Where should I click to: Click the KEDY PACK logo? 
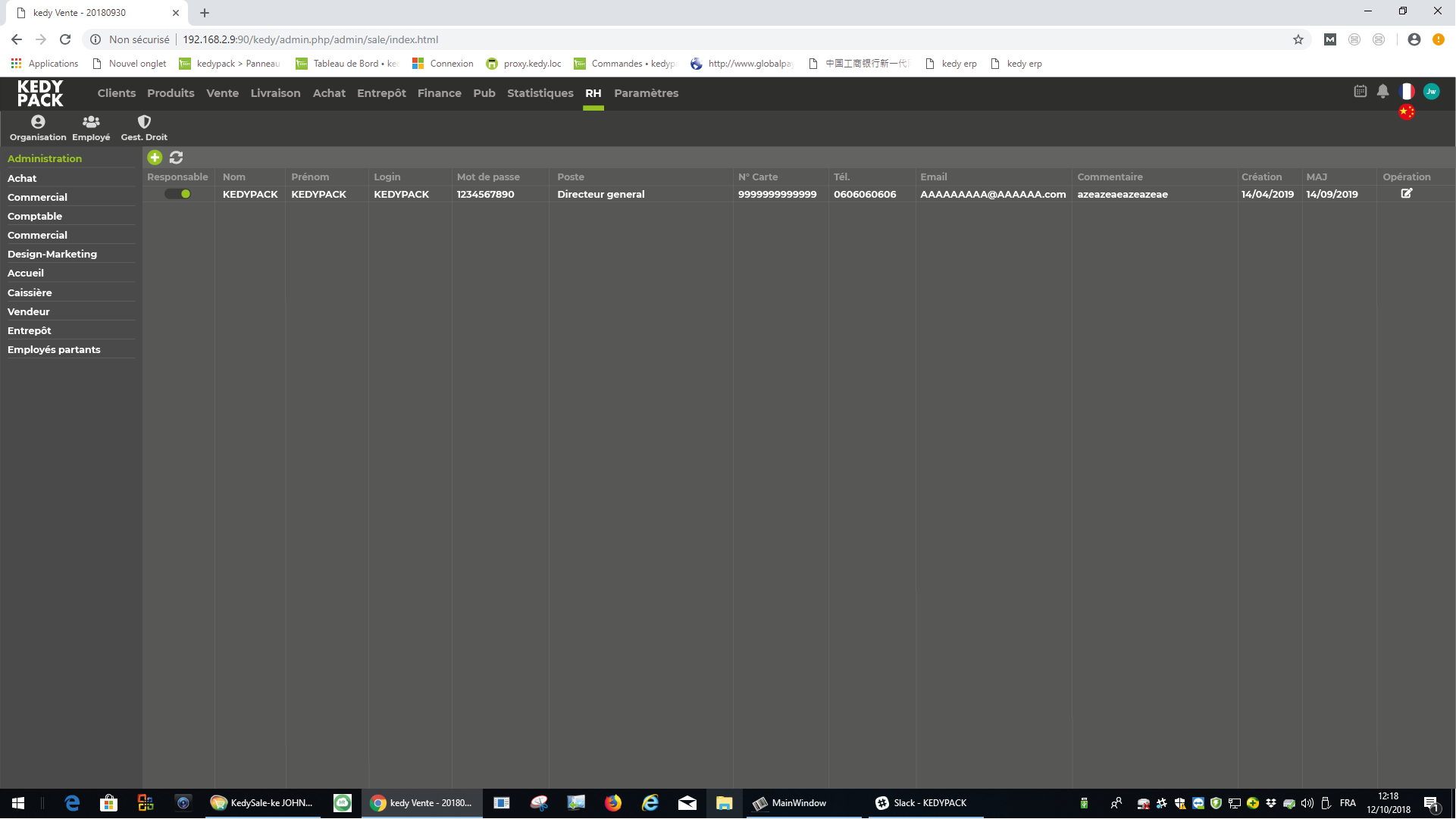tap(40, 93)
